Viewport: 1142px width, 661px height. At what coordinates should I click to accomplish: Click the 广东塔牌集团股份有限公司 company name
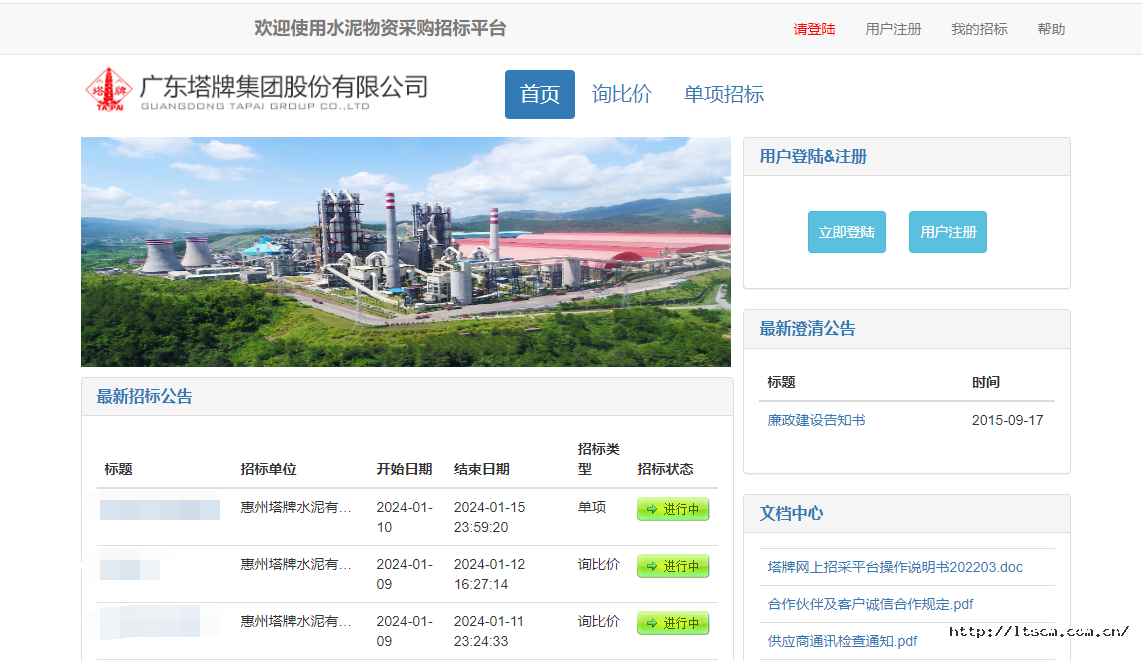coord(283,87)
